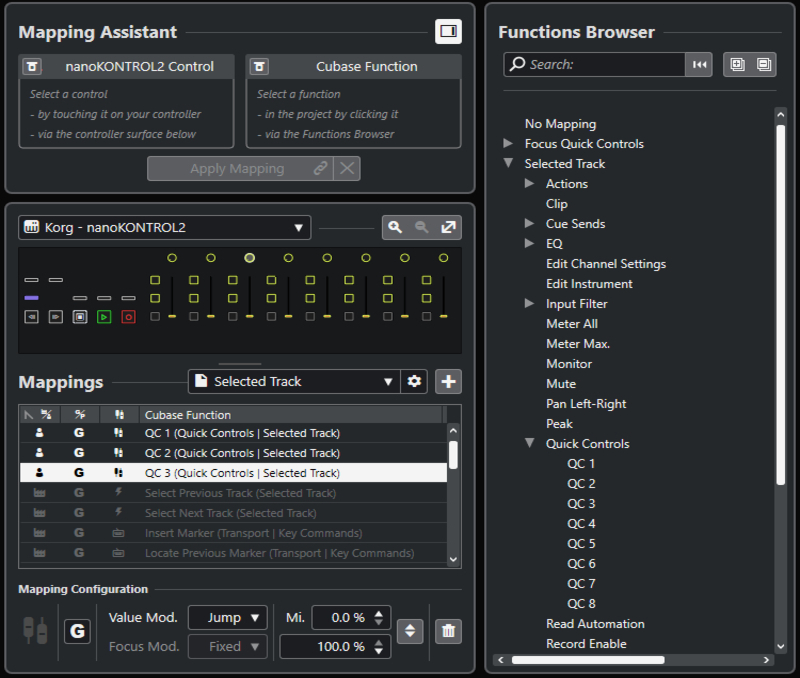Select the Select Previous Track mapping row
Image resolution: width=800 pixels, height=678 pixels.
point(233,493)
